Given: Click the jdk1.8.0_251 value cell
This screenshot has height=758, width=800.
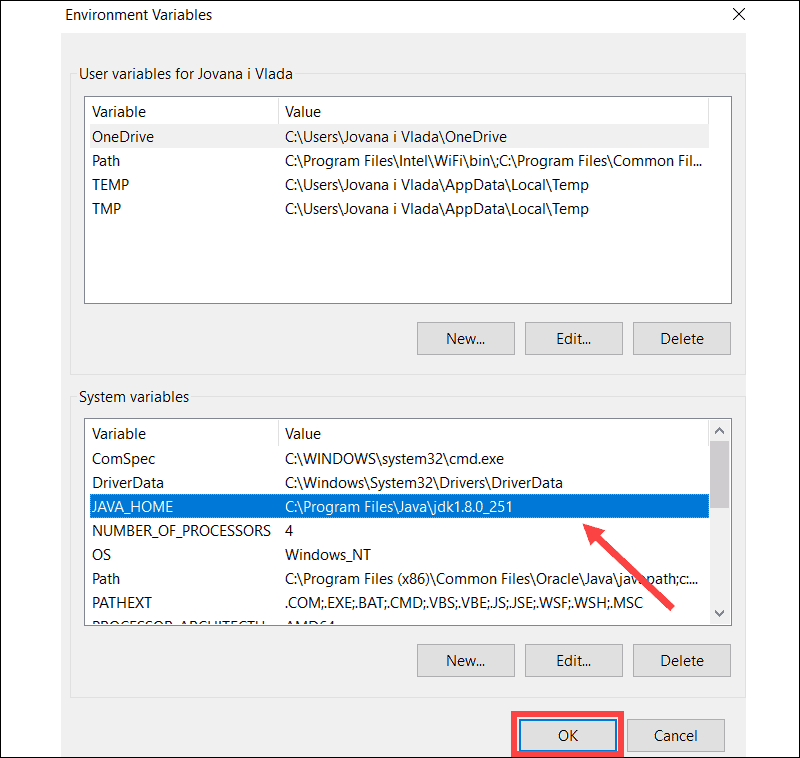Looking at the screenshot, I should (398, 507).
